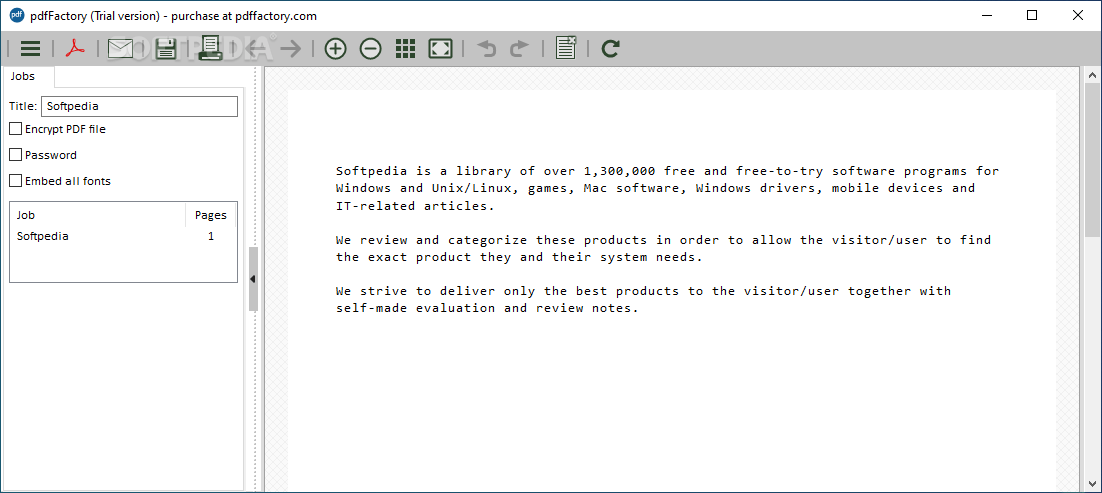The width and height of the screenshot is (1102, 493).
Task: Toggle fit-to-window fullscreen icon
Action: (x=441, y=49)
